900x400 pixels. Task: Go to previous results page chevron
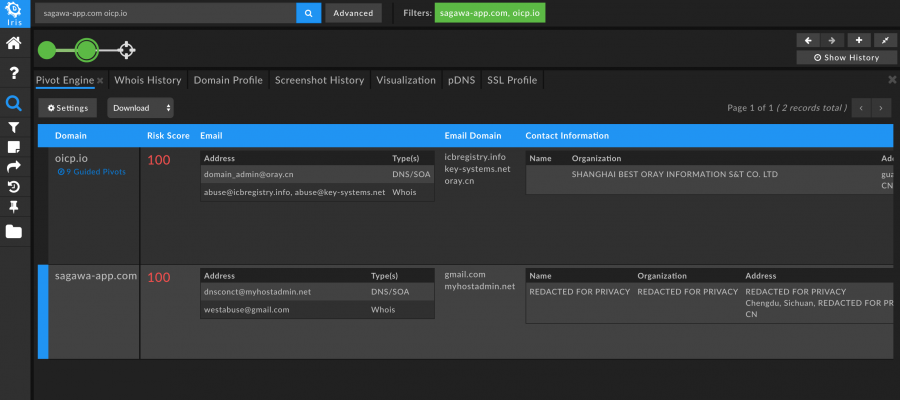[861, 108]
